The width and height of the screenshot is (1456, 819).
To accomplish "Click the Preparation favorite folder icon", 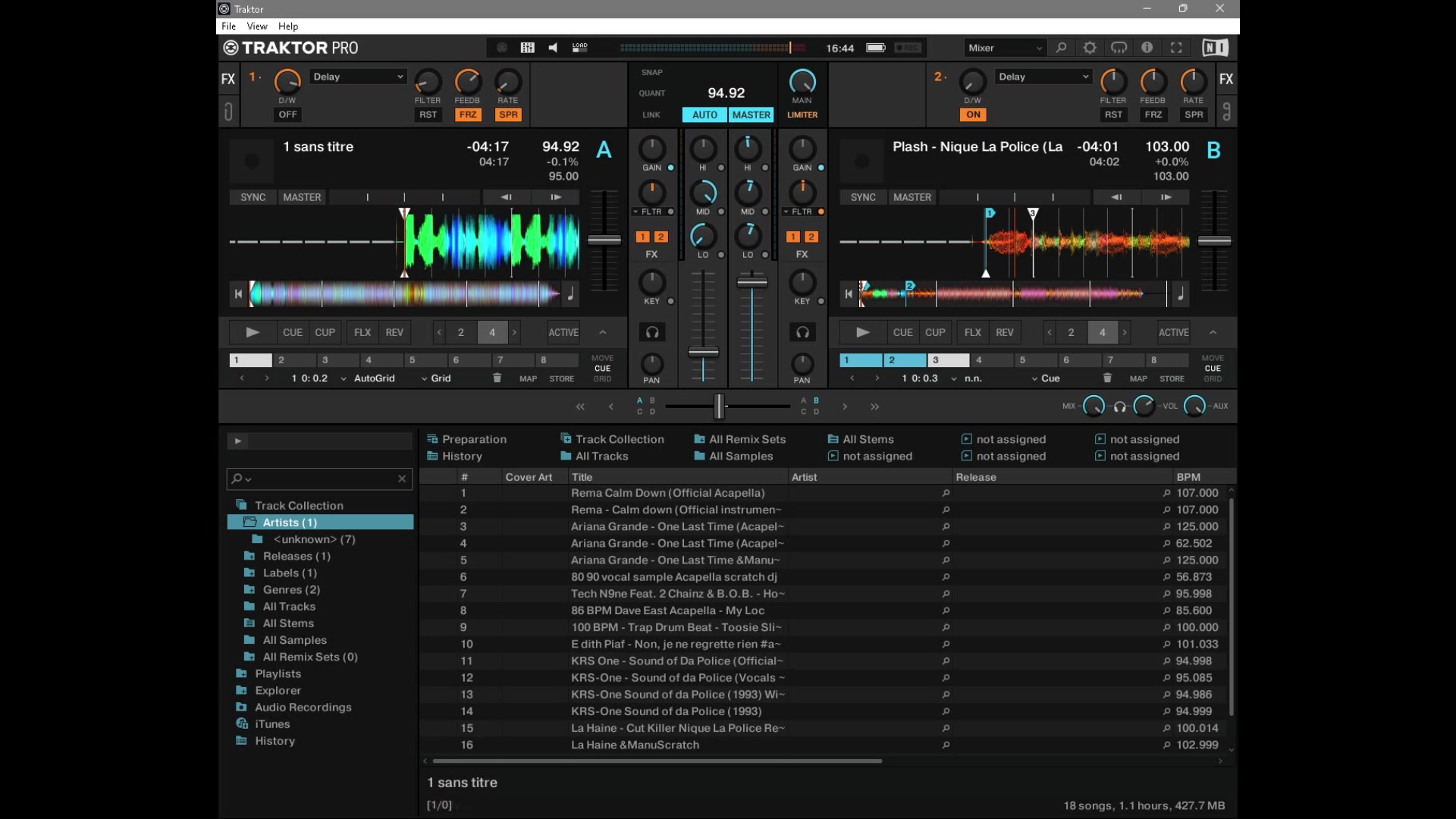I will [x=432, y=439].
